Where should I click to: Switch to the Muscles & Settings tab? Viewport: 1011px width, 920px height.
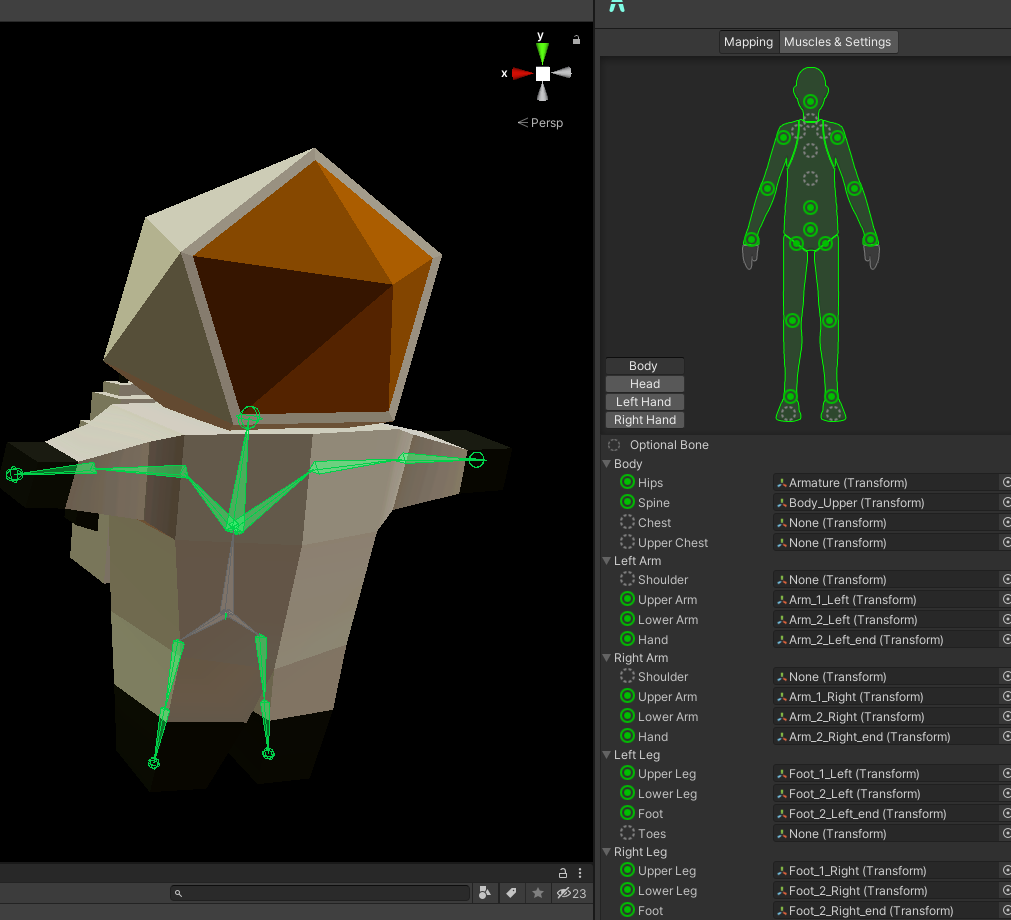(x=837, y=42)
